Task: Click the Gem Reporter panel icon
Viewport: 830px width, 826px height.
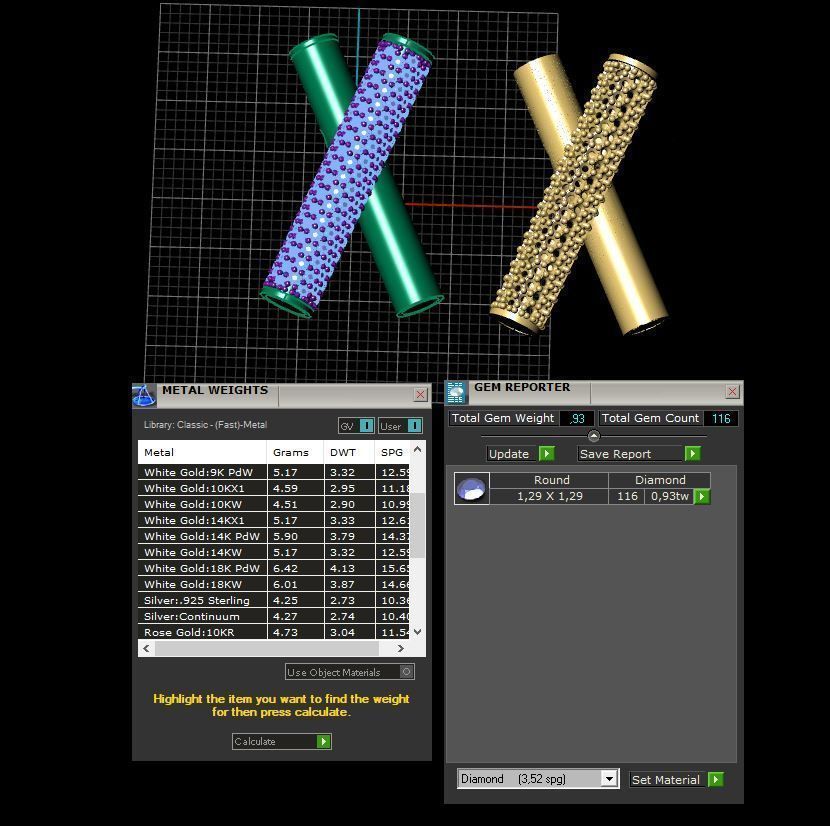Action: [456, 392]
